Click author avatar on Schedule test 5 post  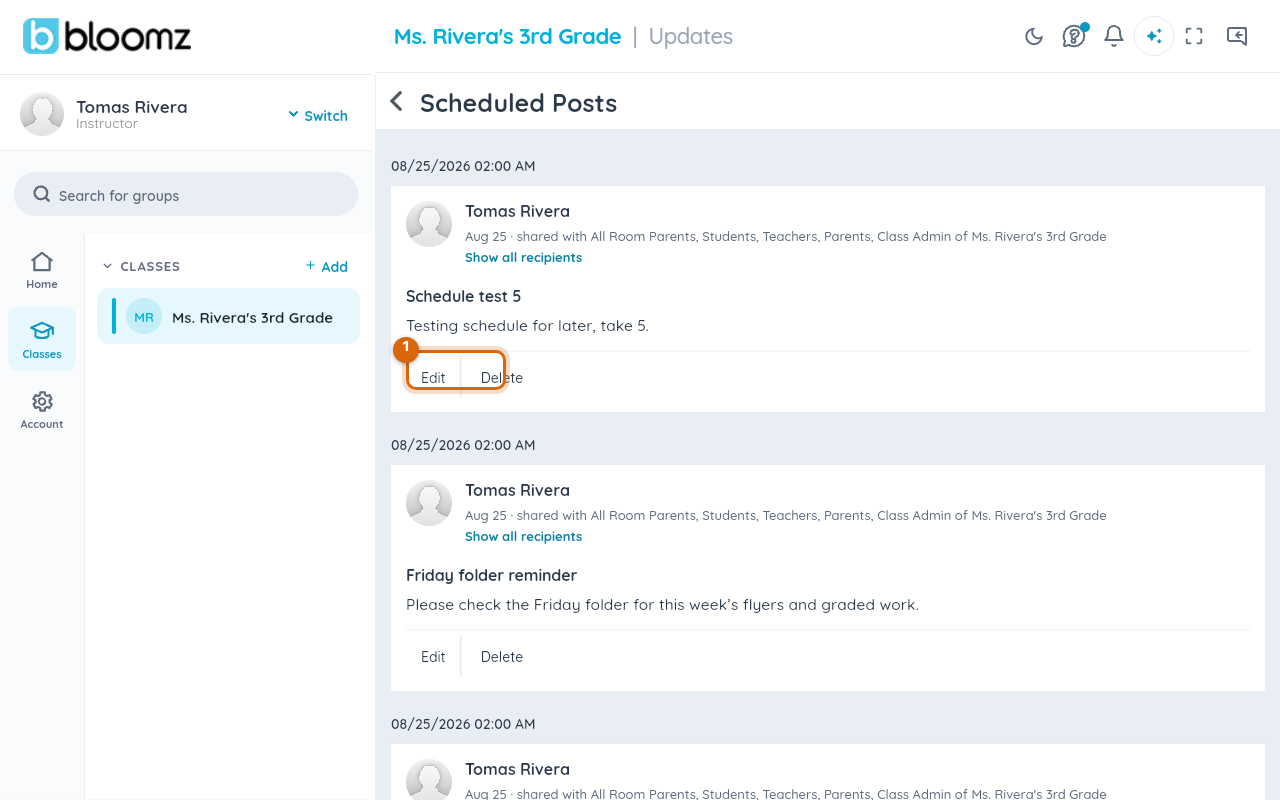tap(429, 224)
